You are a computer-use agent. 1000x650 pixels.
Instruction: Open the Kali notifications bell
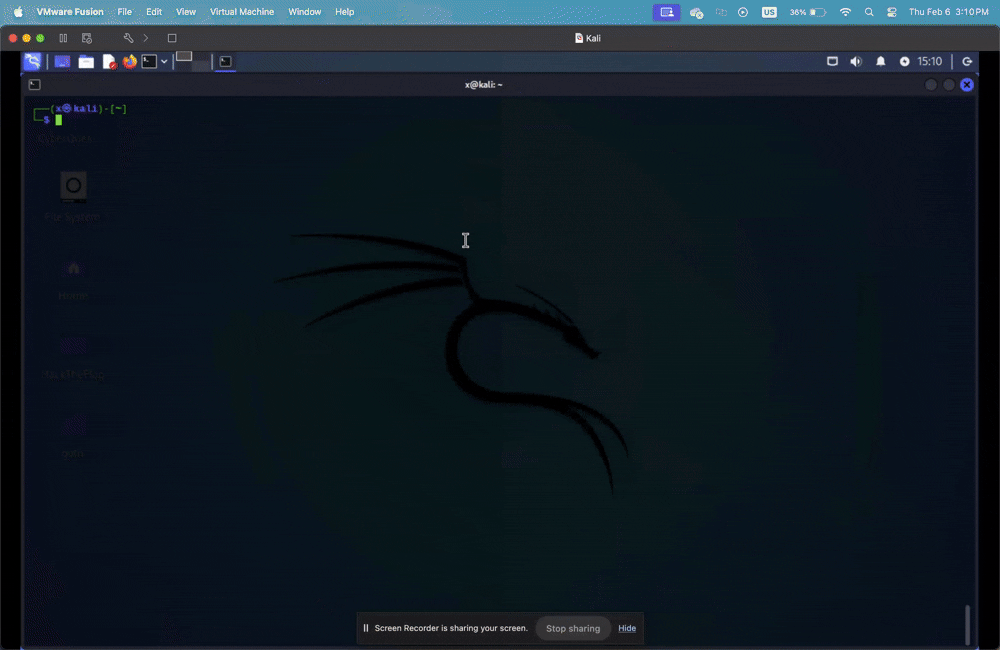880,61
